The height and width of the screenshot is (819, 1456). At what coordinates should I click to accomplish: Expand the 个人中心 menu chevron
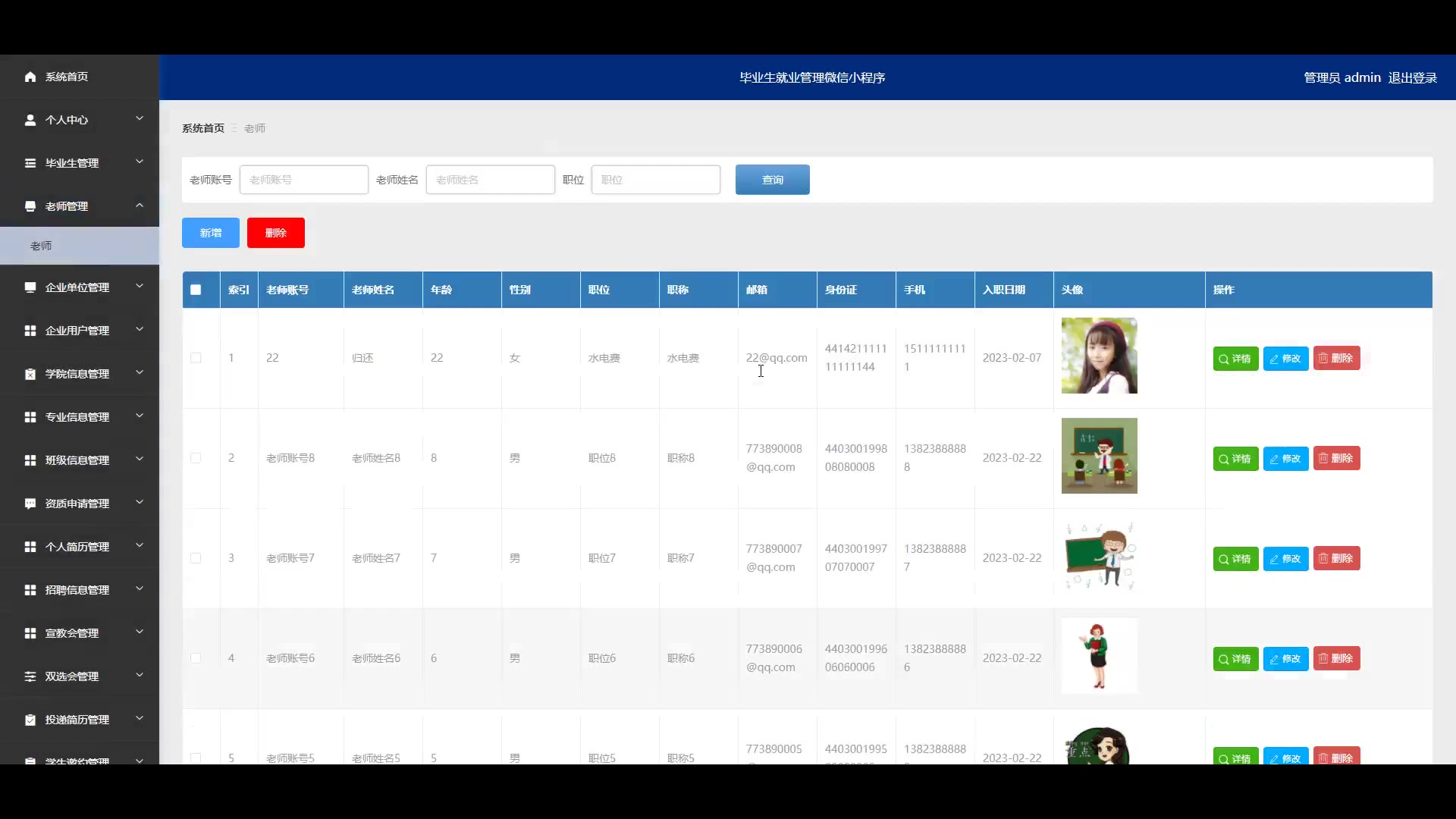coord(140,118)
